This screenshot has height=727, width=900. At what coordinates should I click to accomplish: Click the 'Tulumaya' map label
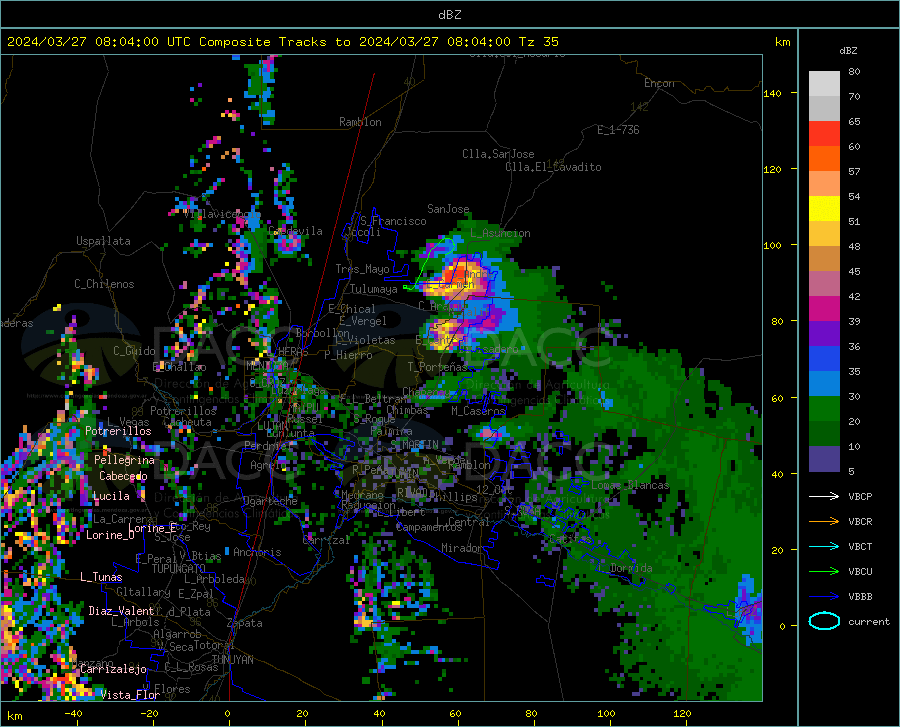tap(373, 289)
